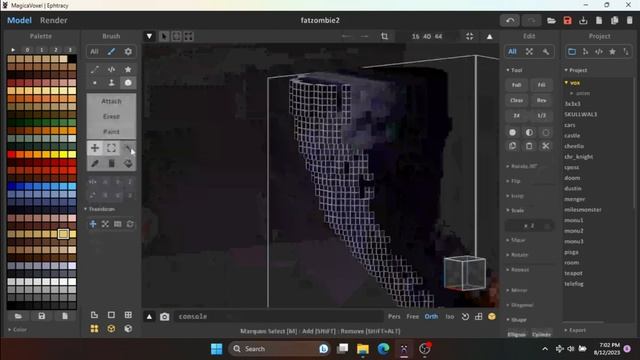The image size is (640, 360).
Task: Pick the eyedropper color picker tool
Action: pos(95,164)
